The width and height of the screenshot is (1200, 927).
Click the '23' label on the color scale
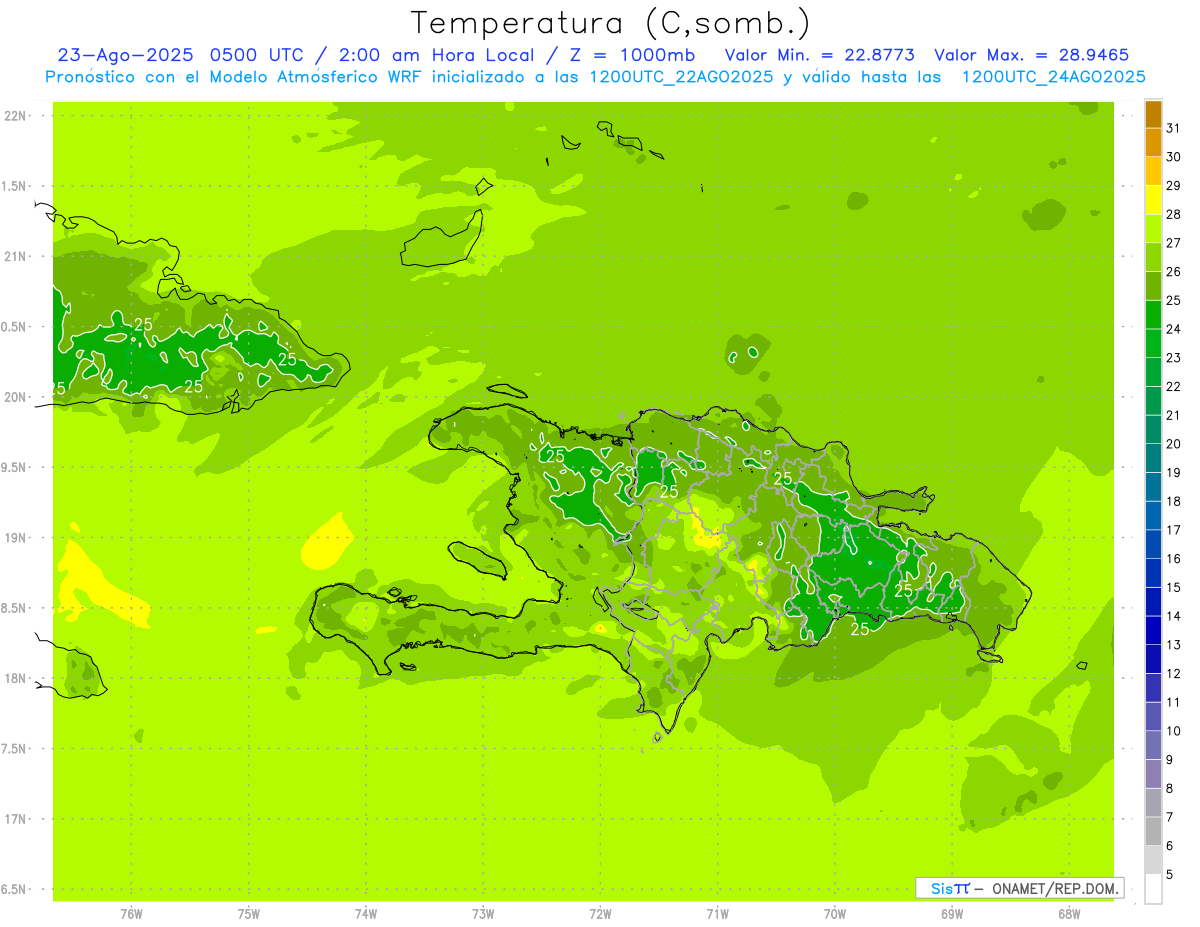tap(1173, 357)
